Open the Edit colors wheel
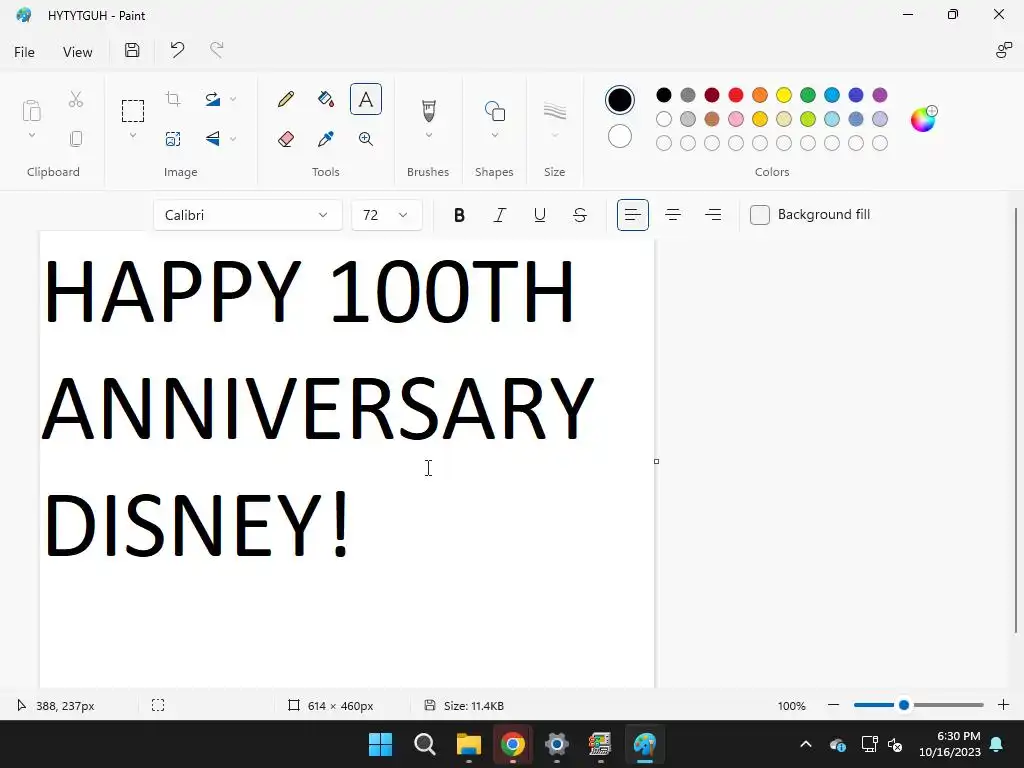This screenshot has height=768, width=1024. (923, 119)
